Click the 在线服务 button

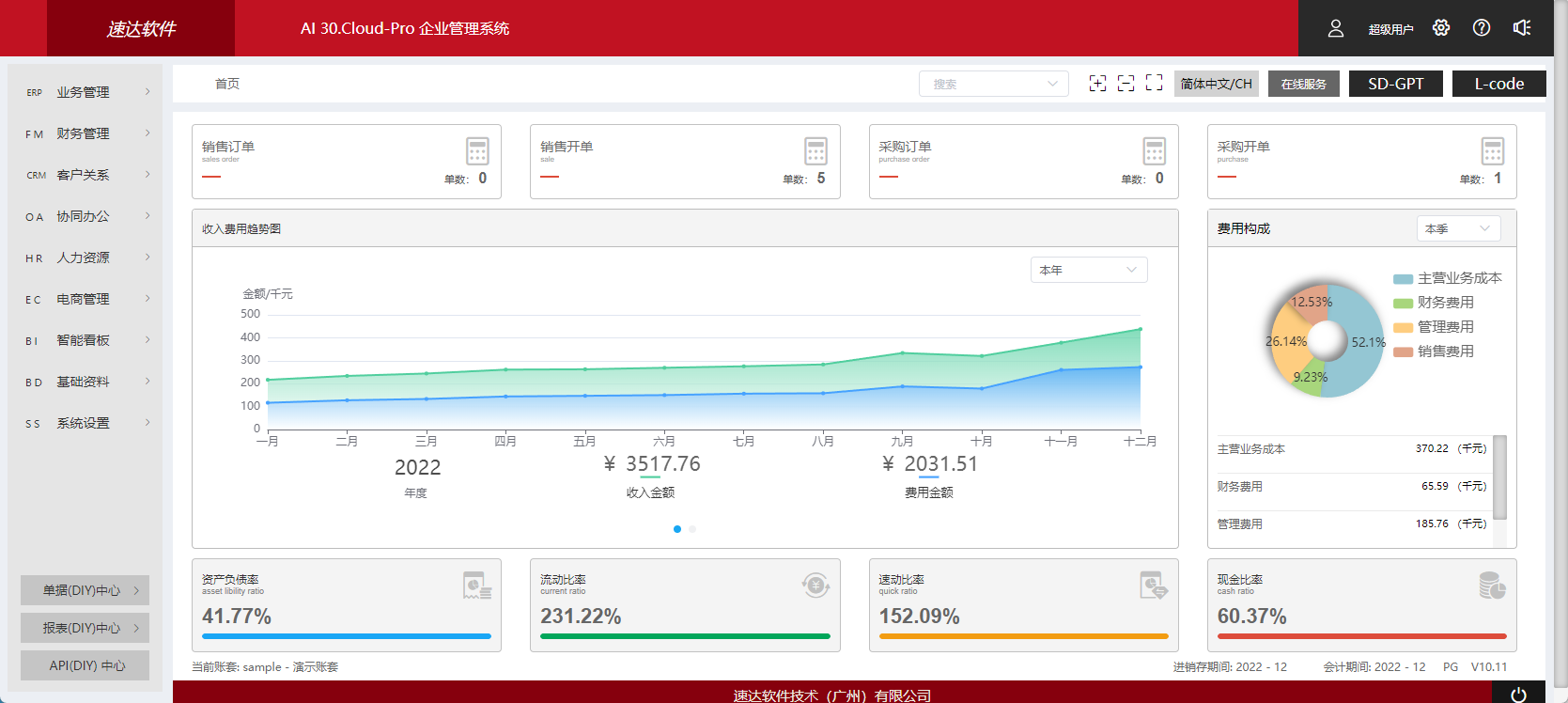click(x=1303, y=84)
